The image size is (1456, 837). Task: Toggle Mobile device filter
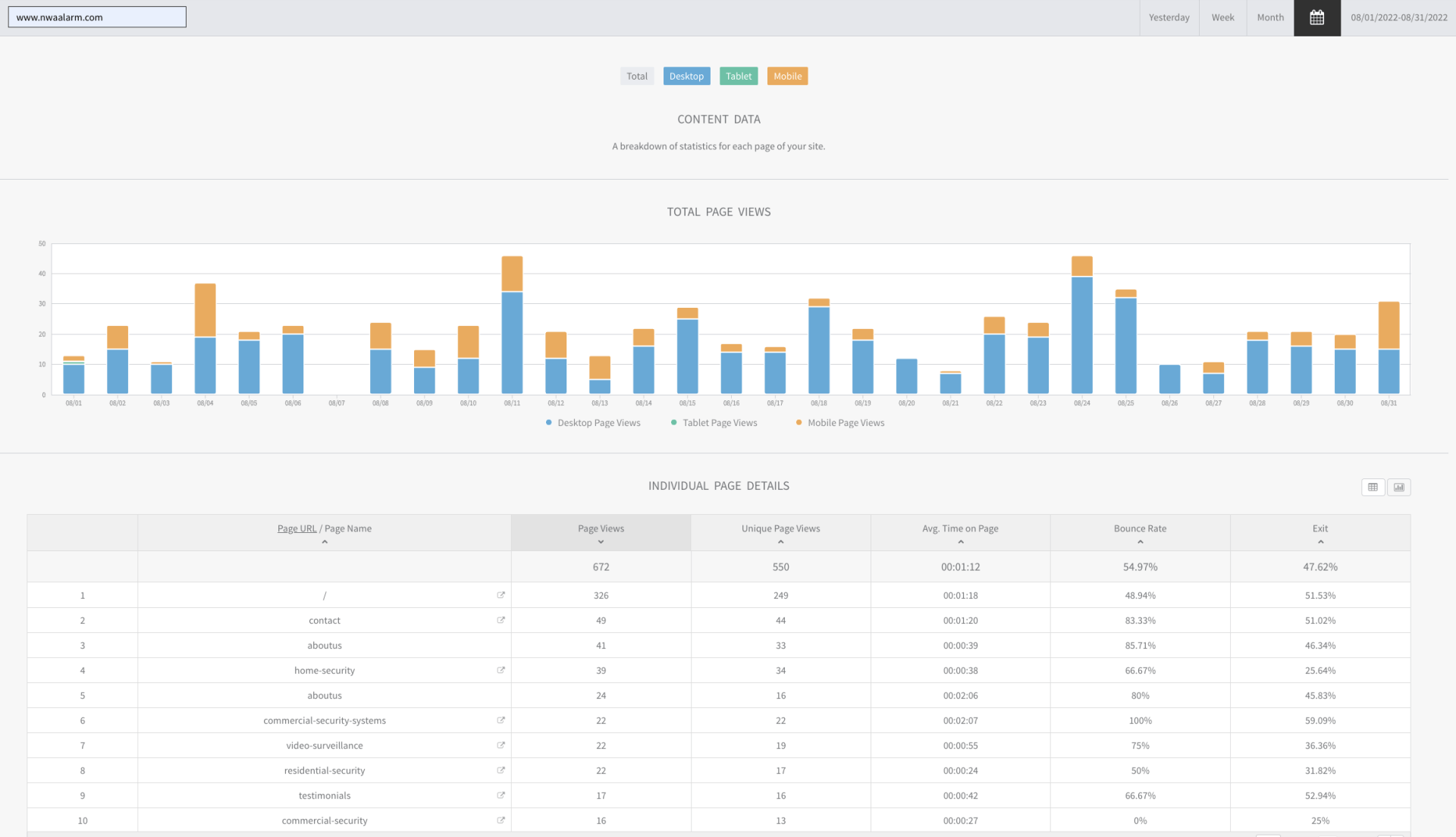click(x=787, y=76)
